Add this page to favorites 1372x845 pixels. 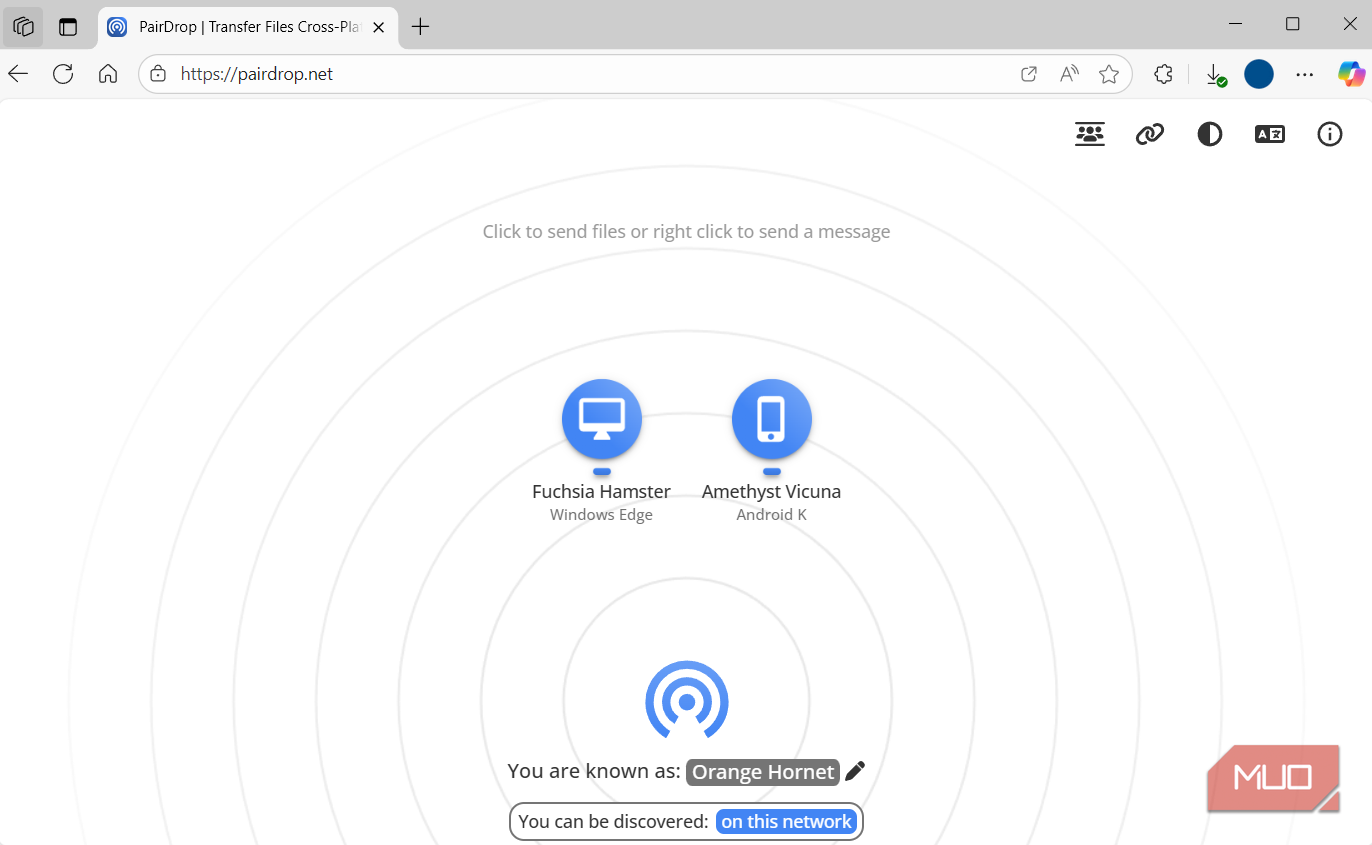point(1109,74)
